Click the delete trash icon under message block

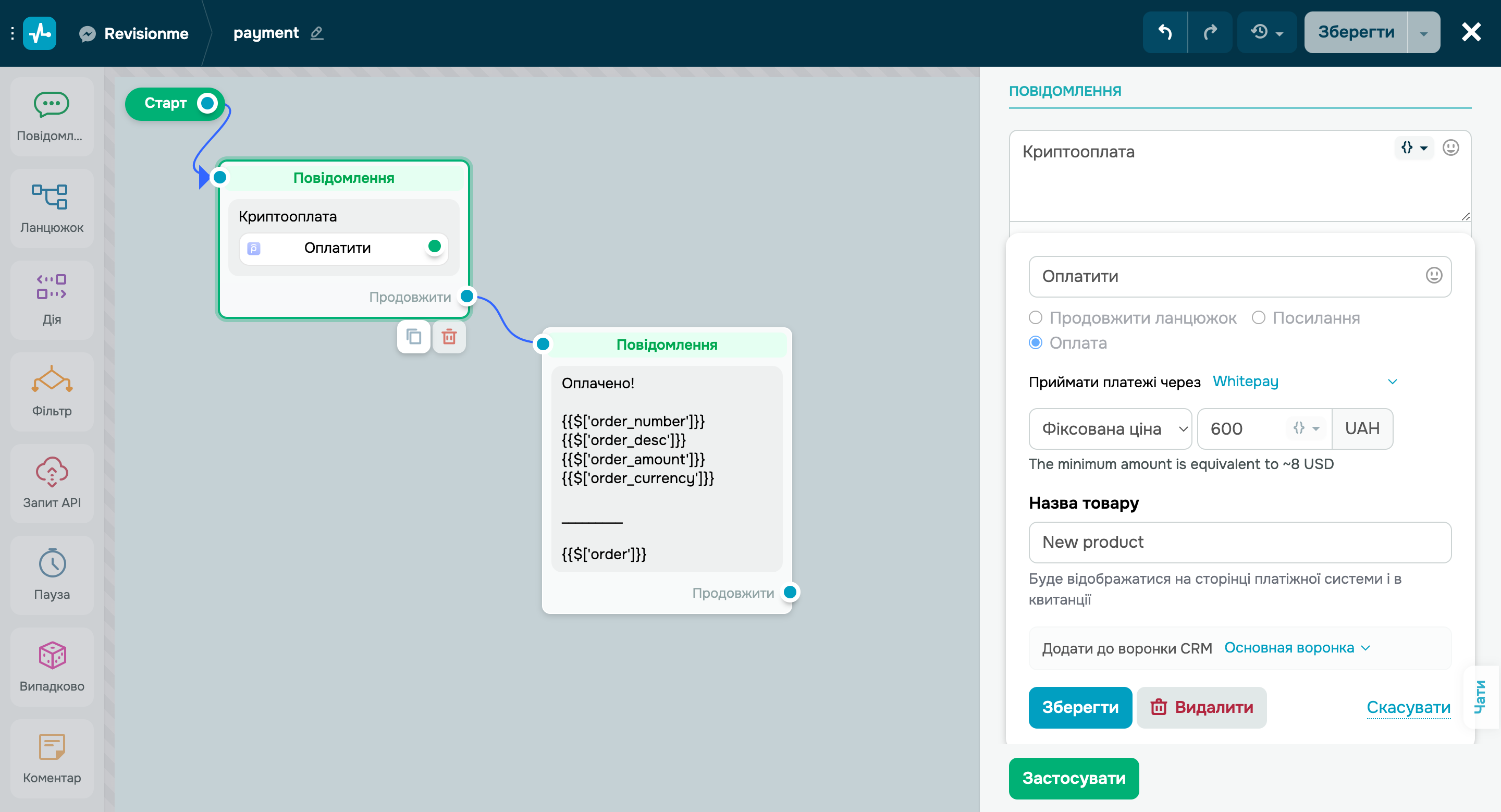click(x=449, y=337)
